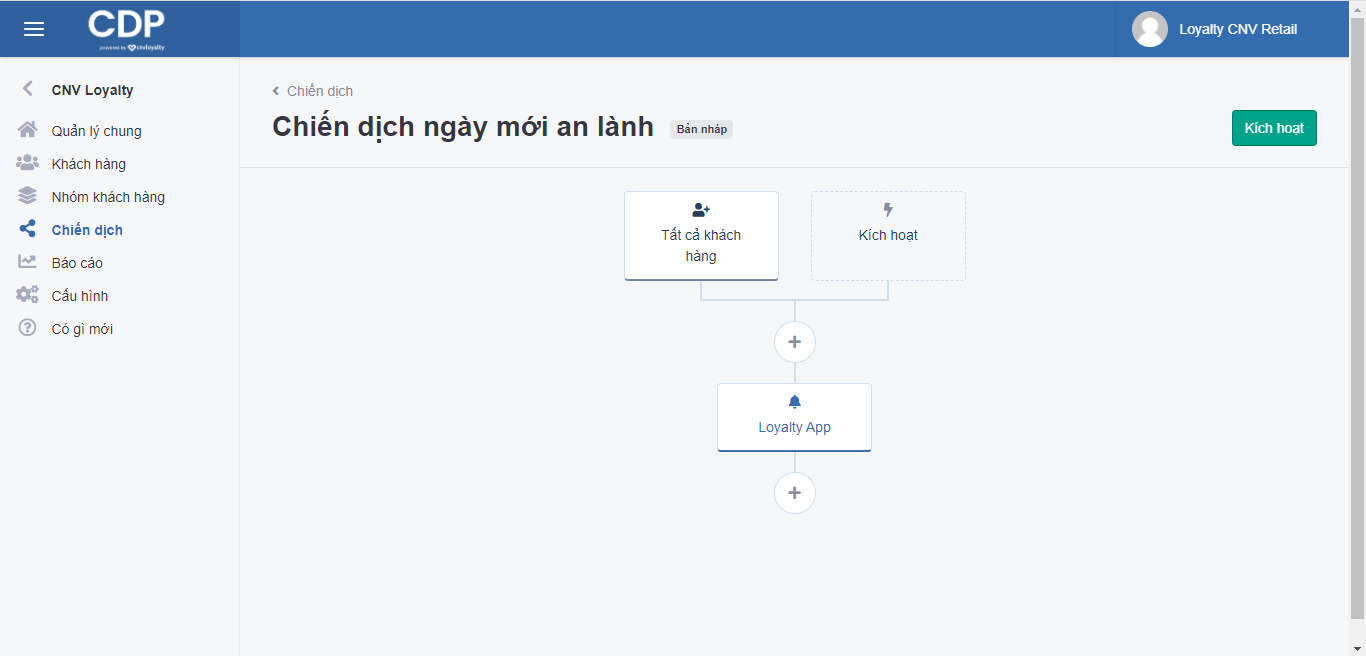Click the Cấu hình gears icon
This screenshot has width=1366, height=656.
(x=28, y=295)
